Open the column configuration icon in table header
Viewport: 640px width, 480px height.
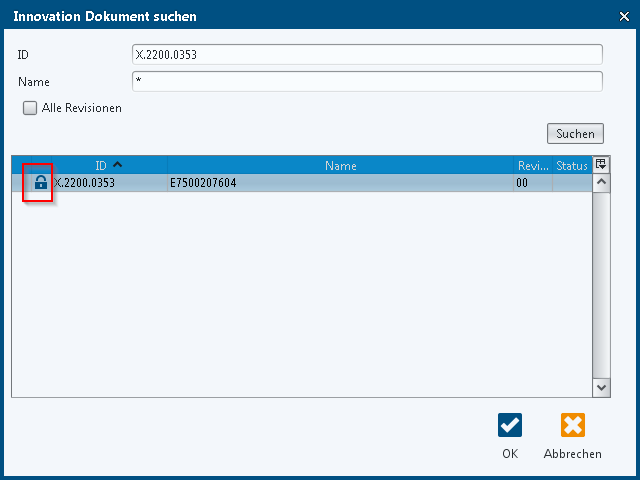pos(601,165)
